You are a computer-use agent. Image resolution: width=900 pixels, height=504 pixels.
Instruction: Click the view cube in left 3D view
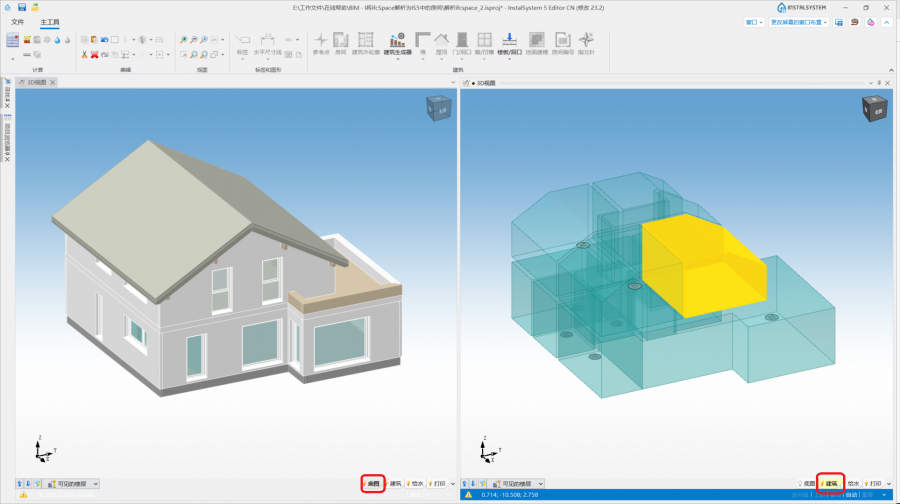438,108
